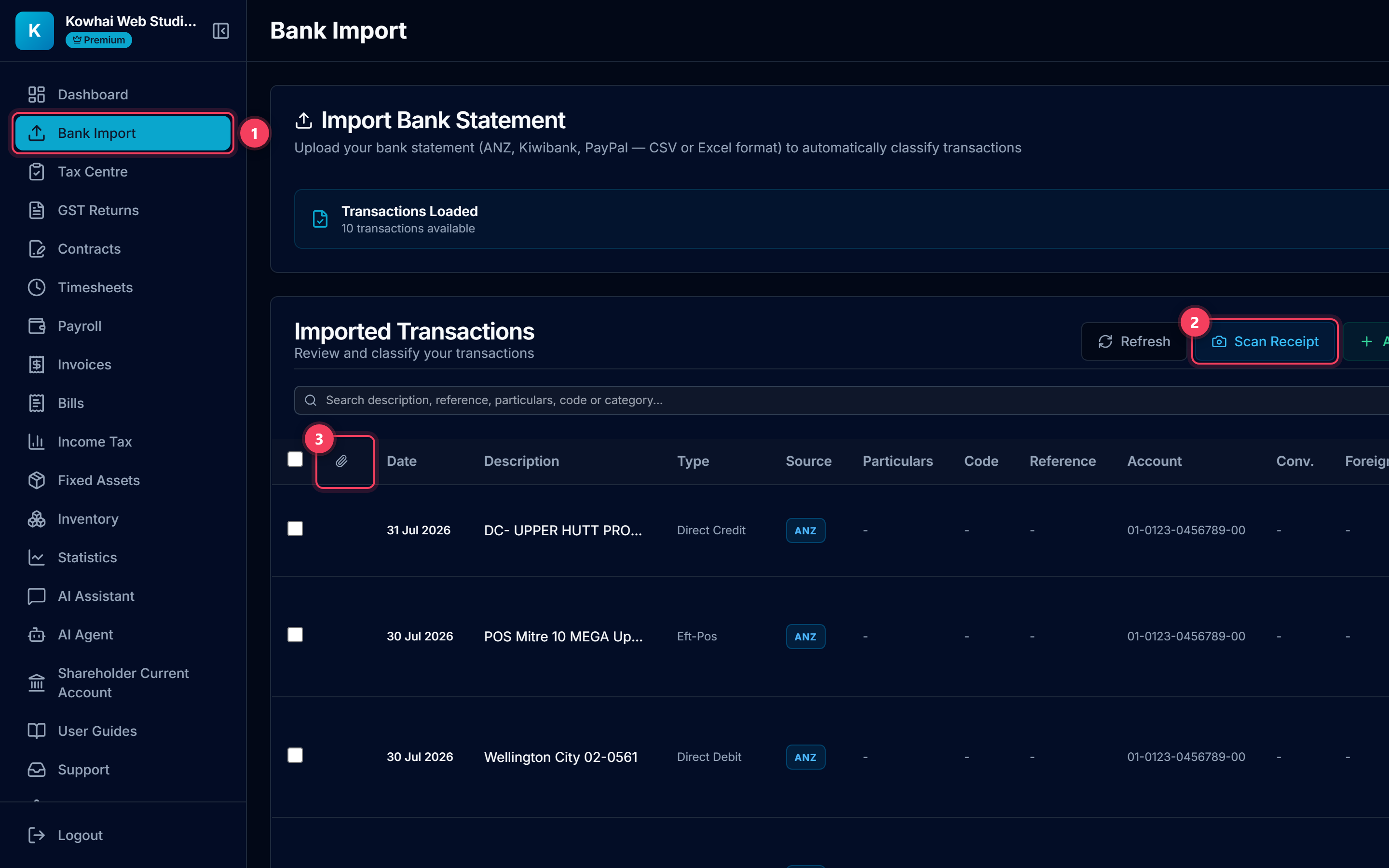
Task: Click the AI Agent robot icon
Action: 37,634
